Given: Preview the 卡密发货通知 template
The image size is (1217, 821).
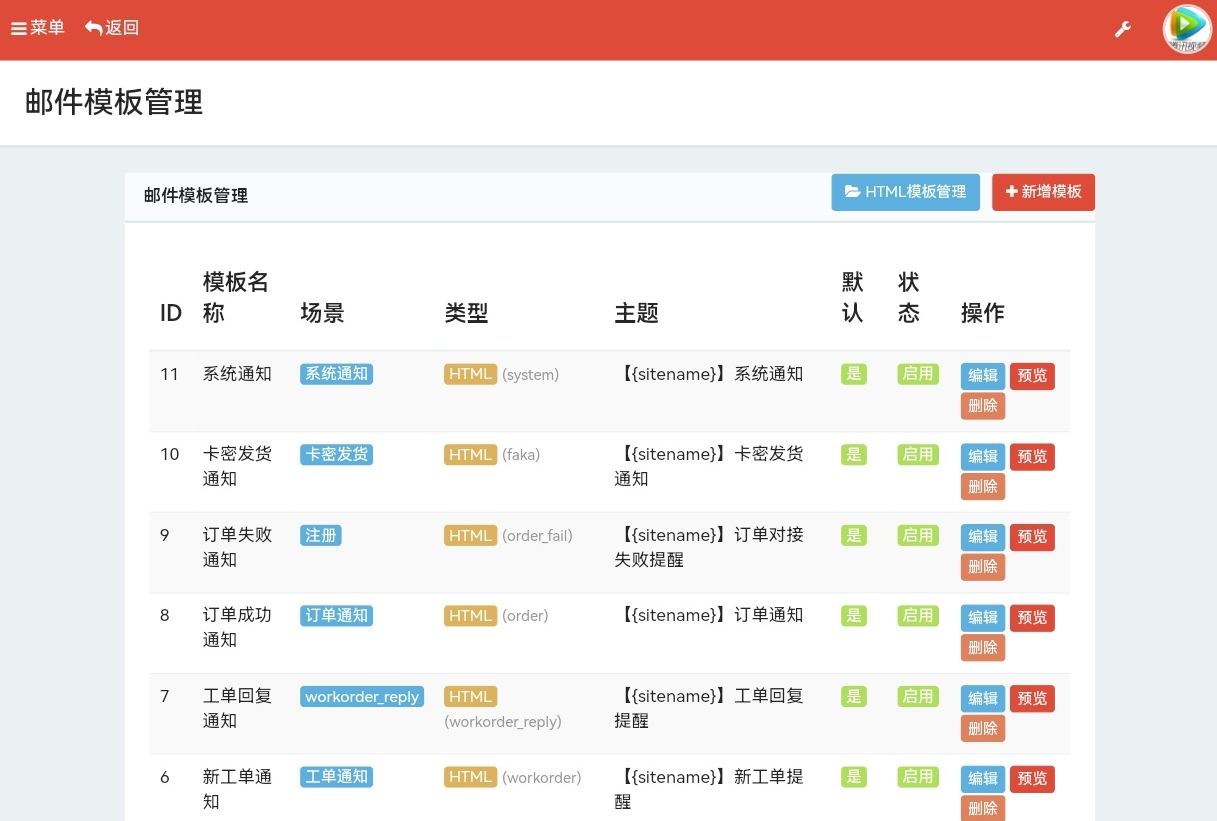Looking at the screenshot, I should pyautogui.click(x=1032, y=457).
